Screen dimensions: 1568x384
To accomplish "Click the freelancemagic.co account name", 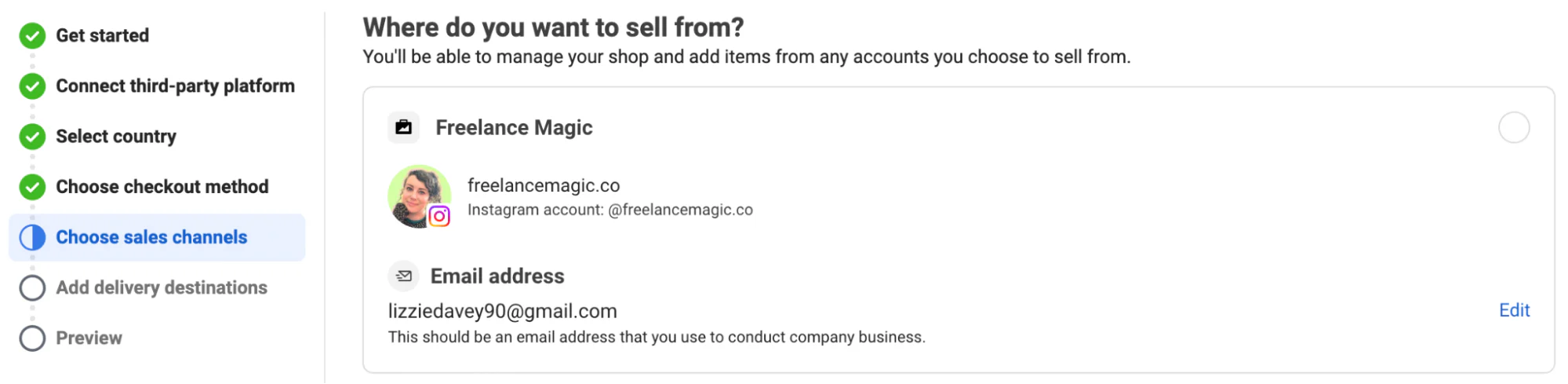I will [544, 185].
